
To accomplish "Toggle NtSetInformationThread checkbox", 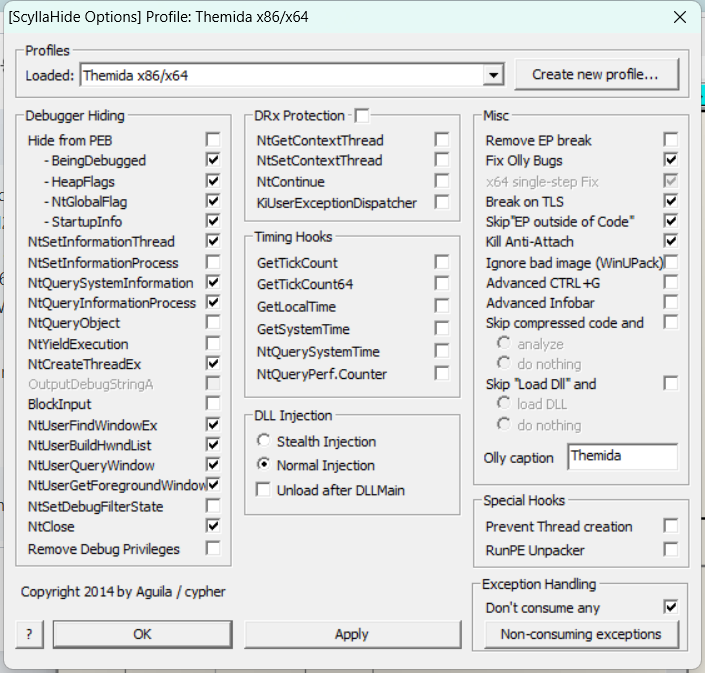I will pyautogui.click(x=213, y=241).
